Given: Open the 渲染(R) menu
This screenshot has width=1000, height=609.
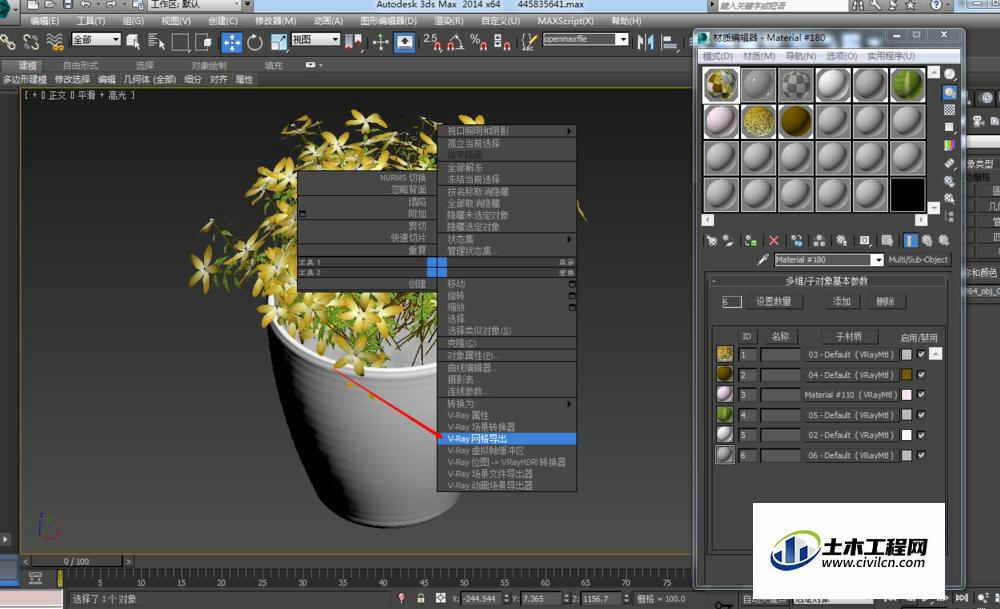Looking at the screenshot, I should (x=448, y=21).
